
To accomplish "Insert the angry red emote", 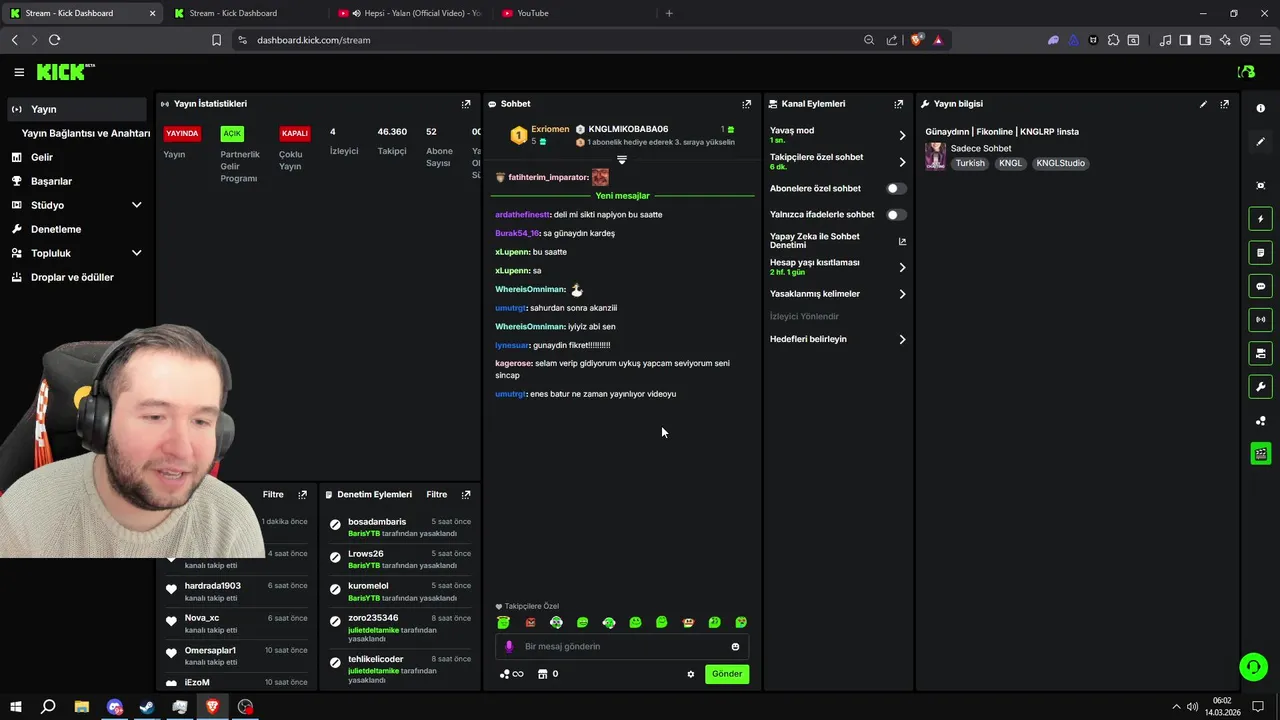I will point(530,622).
